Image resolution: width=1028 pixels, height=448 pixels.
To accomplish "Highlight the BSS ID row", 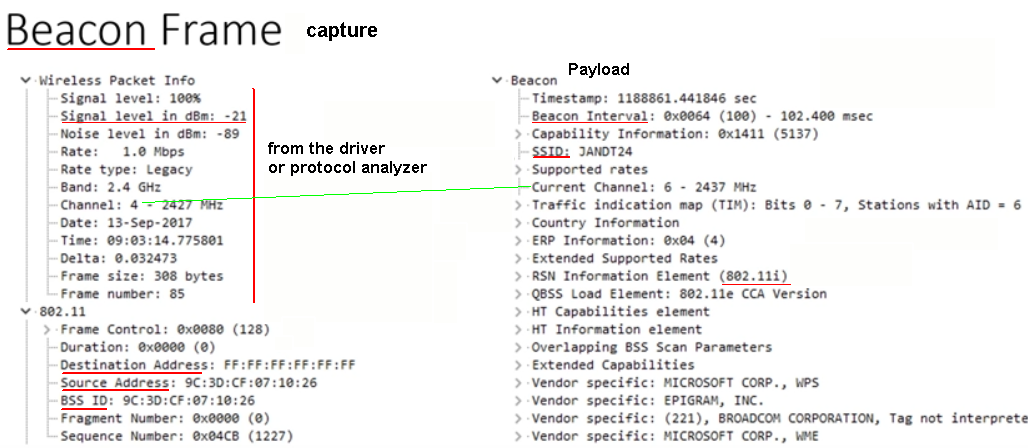I will click(x=161, y=401).
